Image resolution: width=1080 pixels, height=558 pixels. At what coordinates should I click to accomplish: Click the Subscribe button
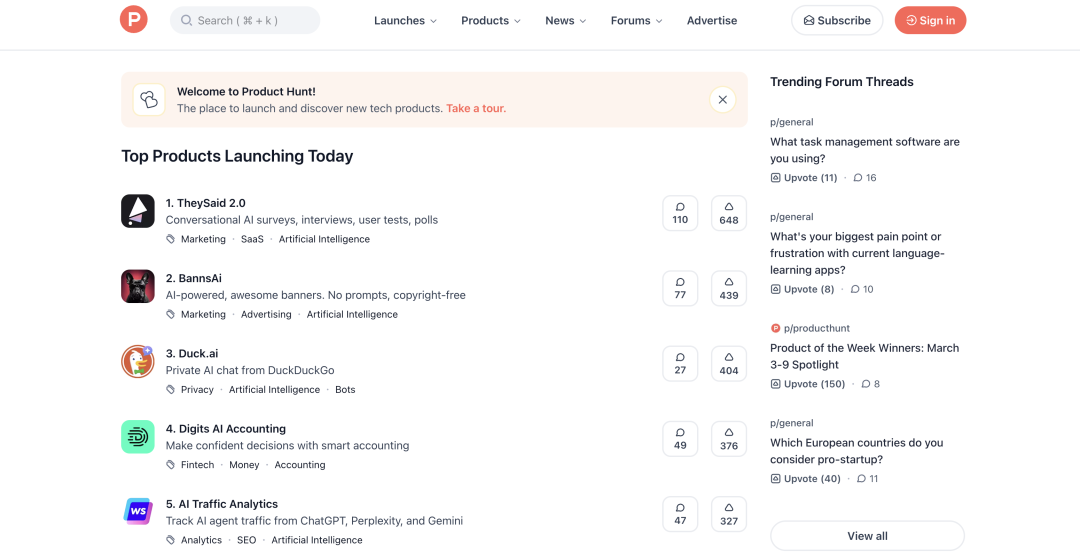[x=837, y=21]
